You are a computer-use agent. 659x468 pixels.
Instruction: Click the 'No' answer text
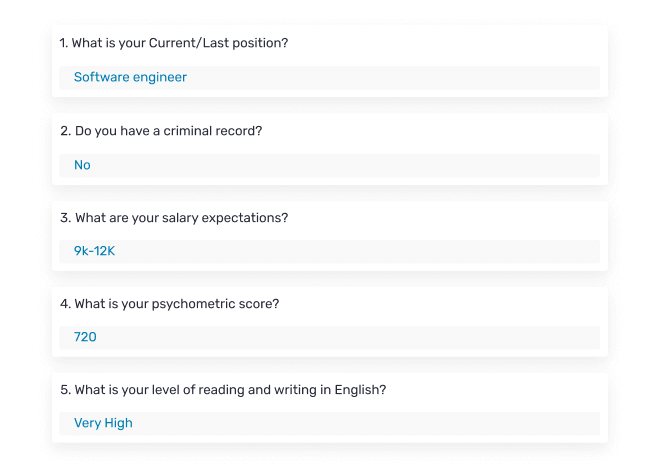(82, 165)
